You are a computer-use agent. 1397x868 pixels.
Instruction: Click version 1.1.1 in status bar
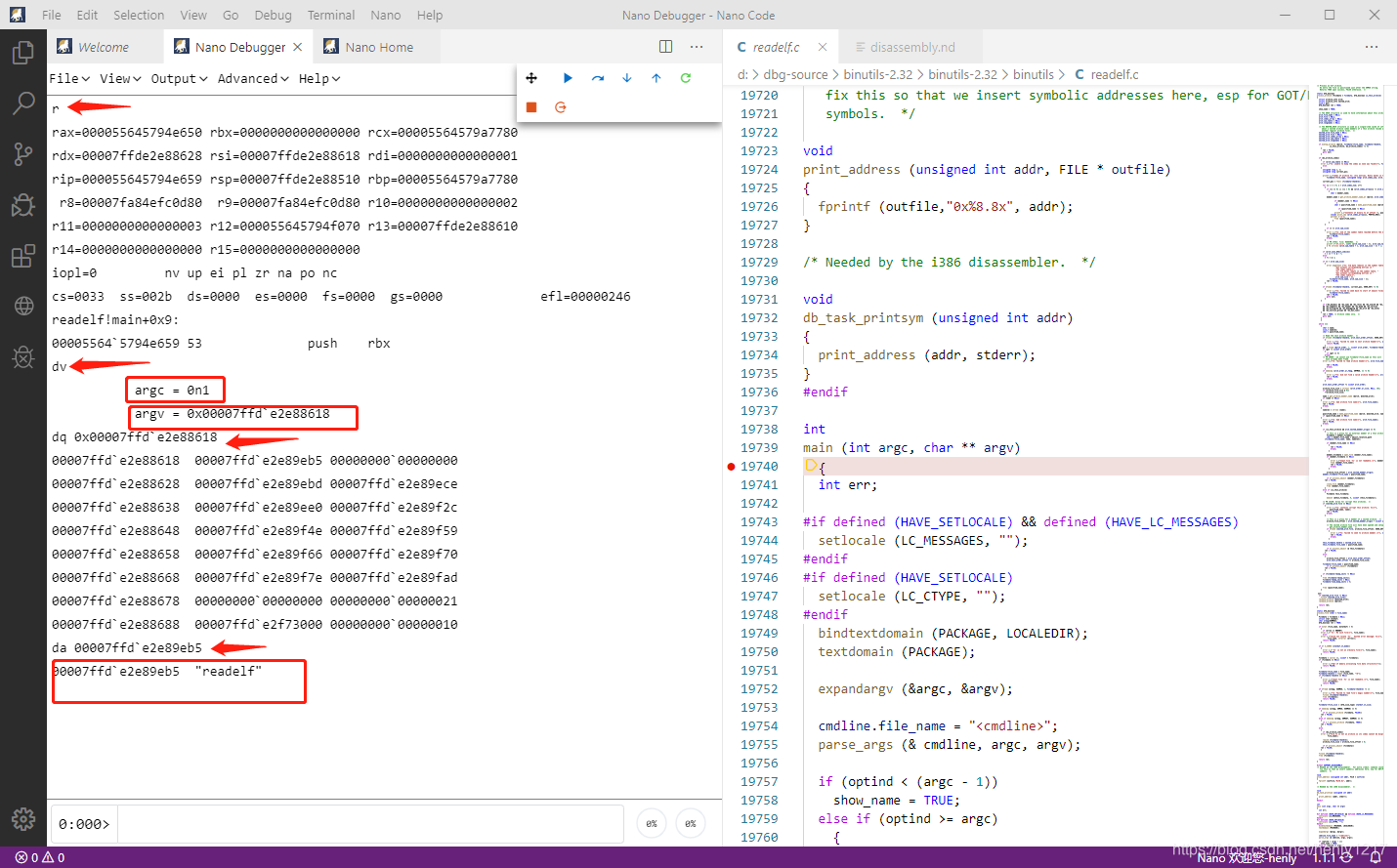tap(1324, 858)
